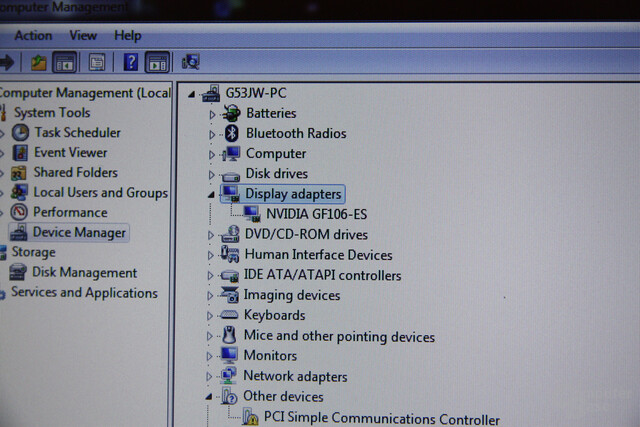Image resolution: width=640 pixels, height=427 pixels.
Task: Select the Human Interface Devices label
Action: (x=318, y=255)
